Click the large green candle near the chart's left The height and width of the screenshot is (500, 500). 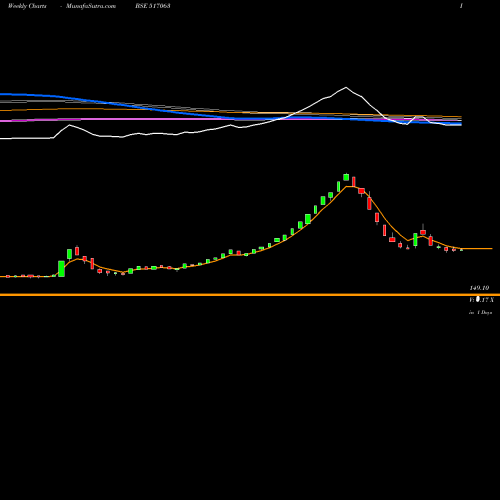[61, 269]
